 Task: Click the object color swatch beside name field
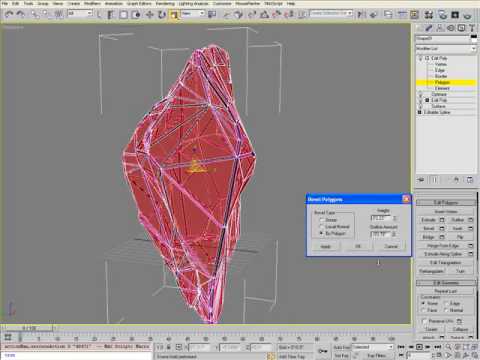pos(474,38)
